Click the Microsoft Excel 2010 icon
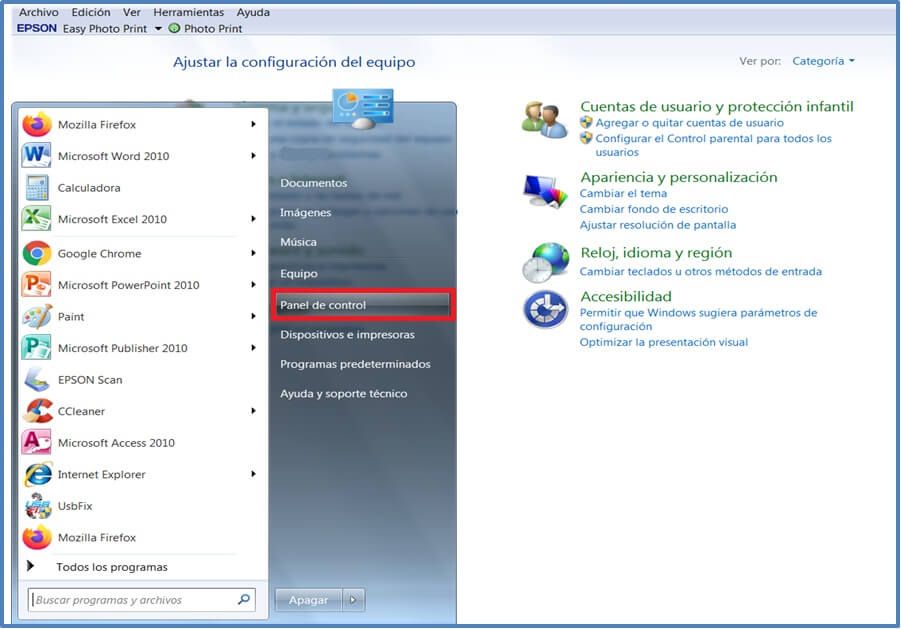Viewport: 901px width, 629px height. pyautogui.click(x=36, y=219)
